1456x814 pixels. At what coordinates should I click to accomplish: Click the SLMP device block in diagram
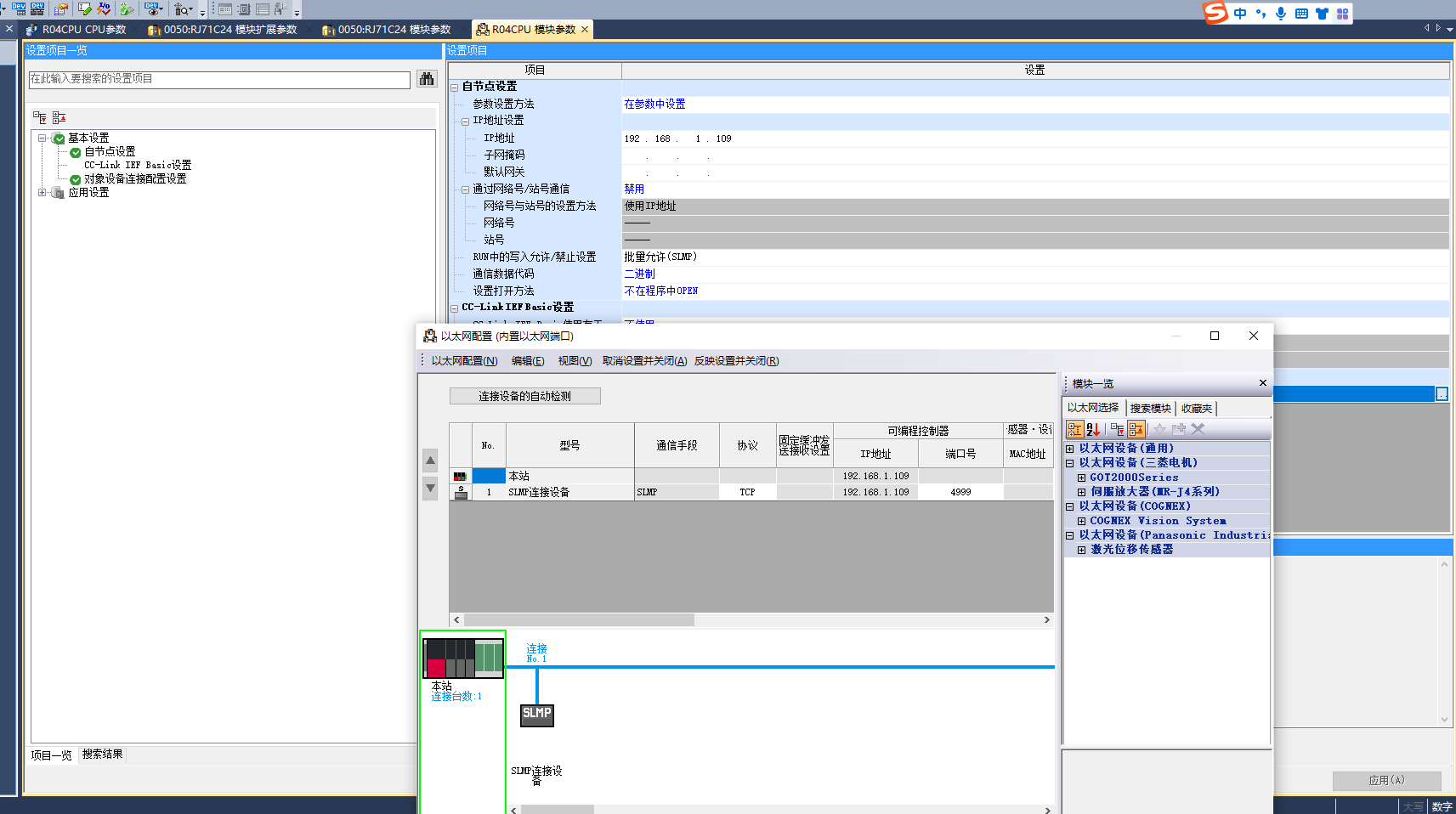(536, 715)
